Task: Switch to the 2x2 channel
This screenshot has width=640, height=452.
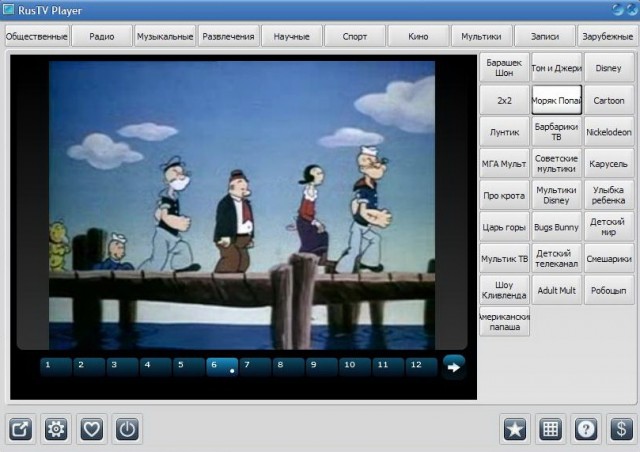Action: 504,101
